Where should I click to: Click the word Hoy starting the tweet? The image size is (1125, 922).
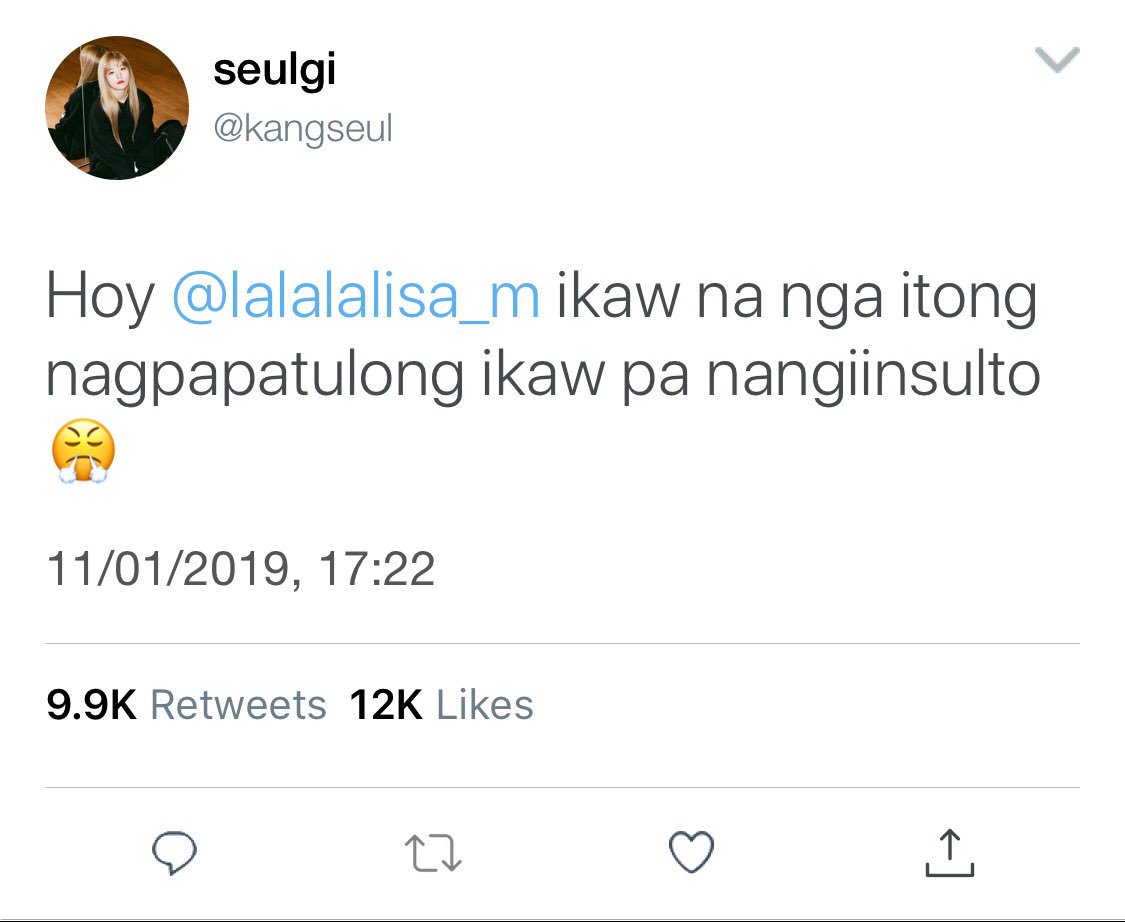pyautogui.click(x=100, y=297)
